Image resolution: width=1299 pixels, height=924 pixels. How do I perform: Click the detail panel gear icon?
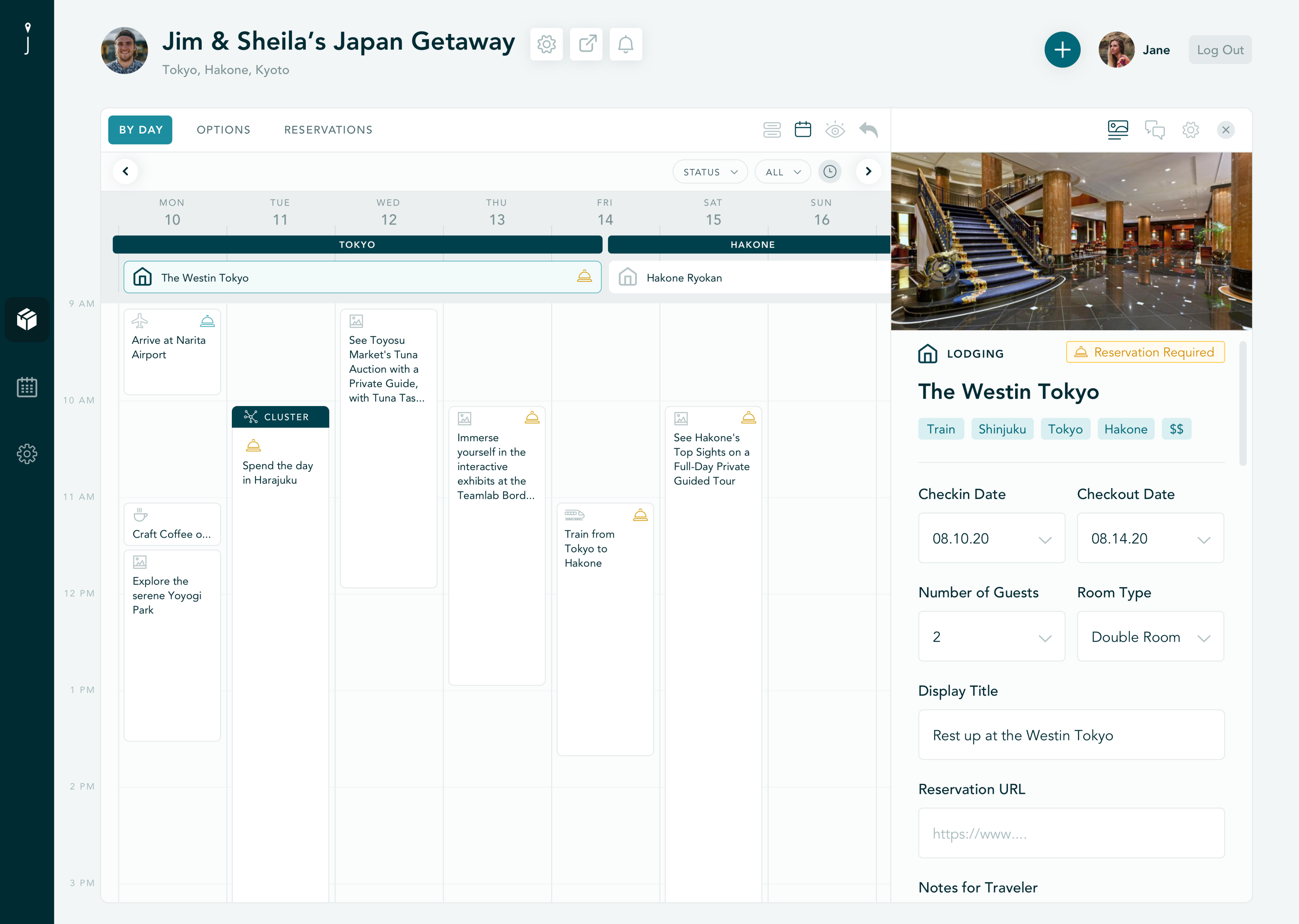coord(1190,130)
